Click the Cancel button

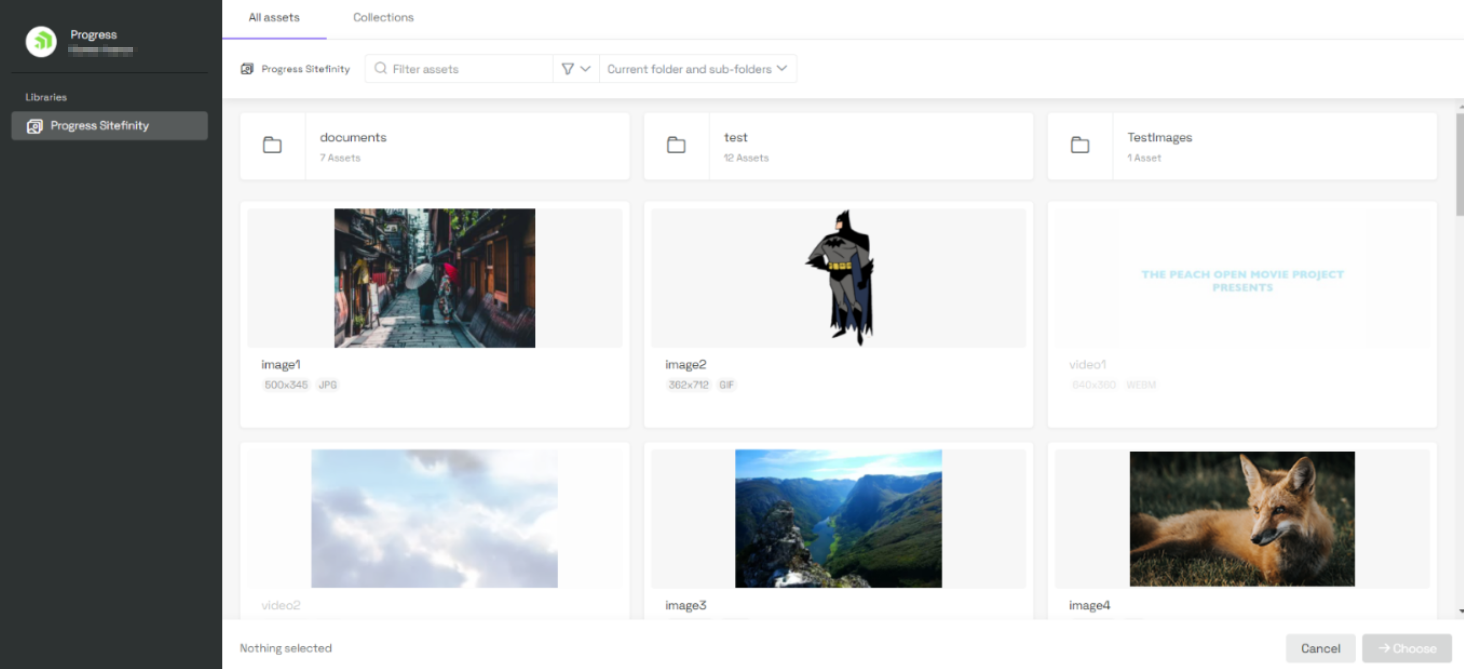1320,648
